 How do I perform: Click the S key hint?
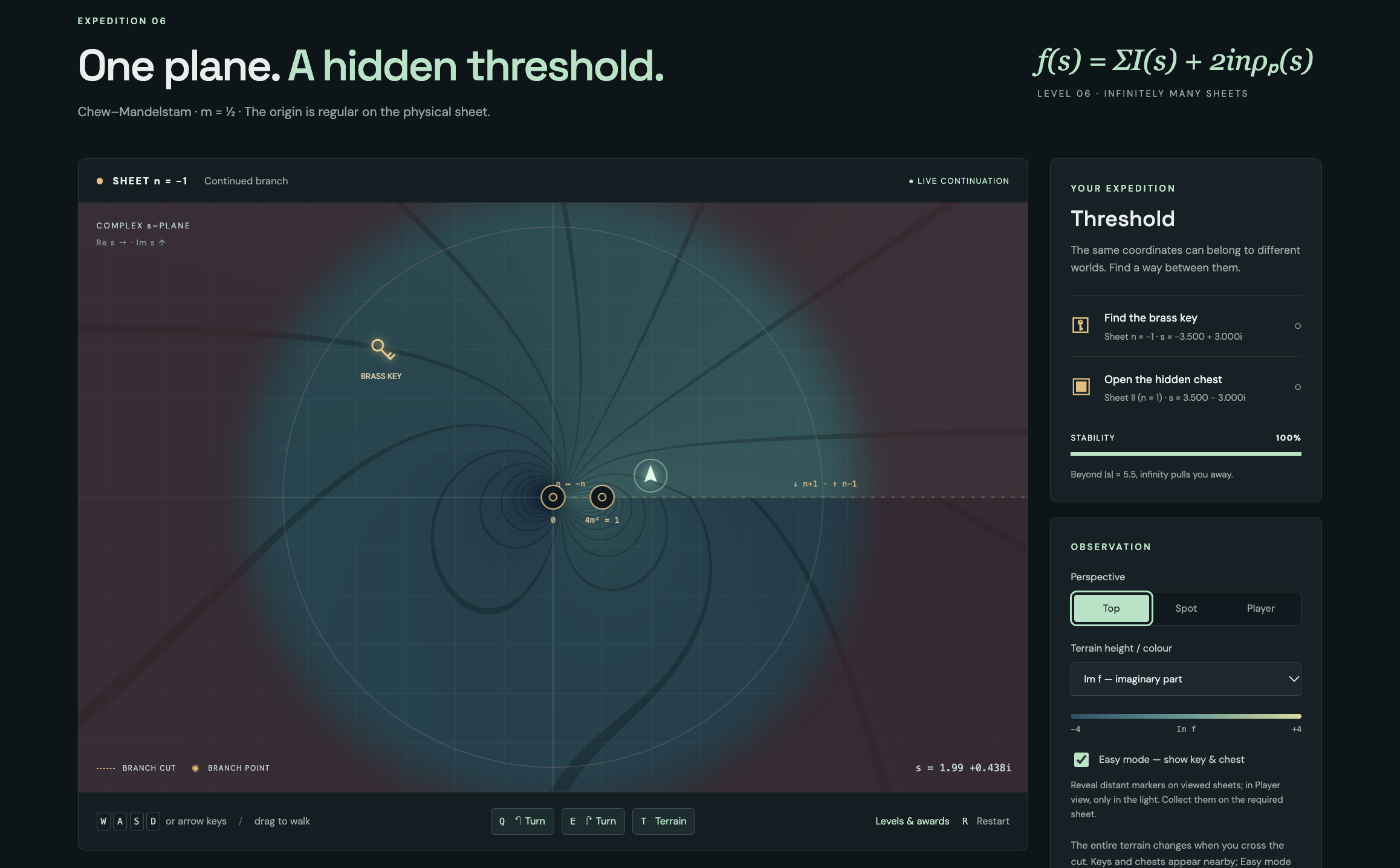137,821
